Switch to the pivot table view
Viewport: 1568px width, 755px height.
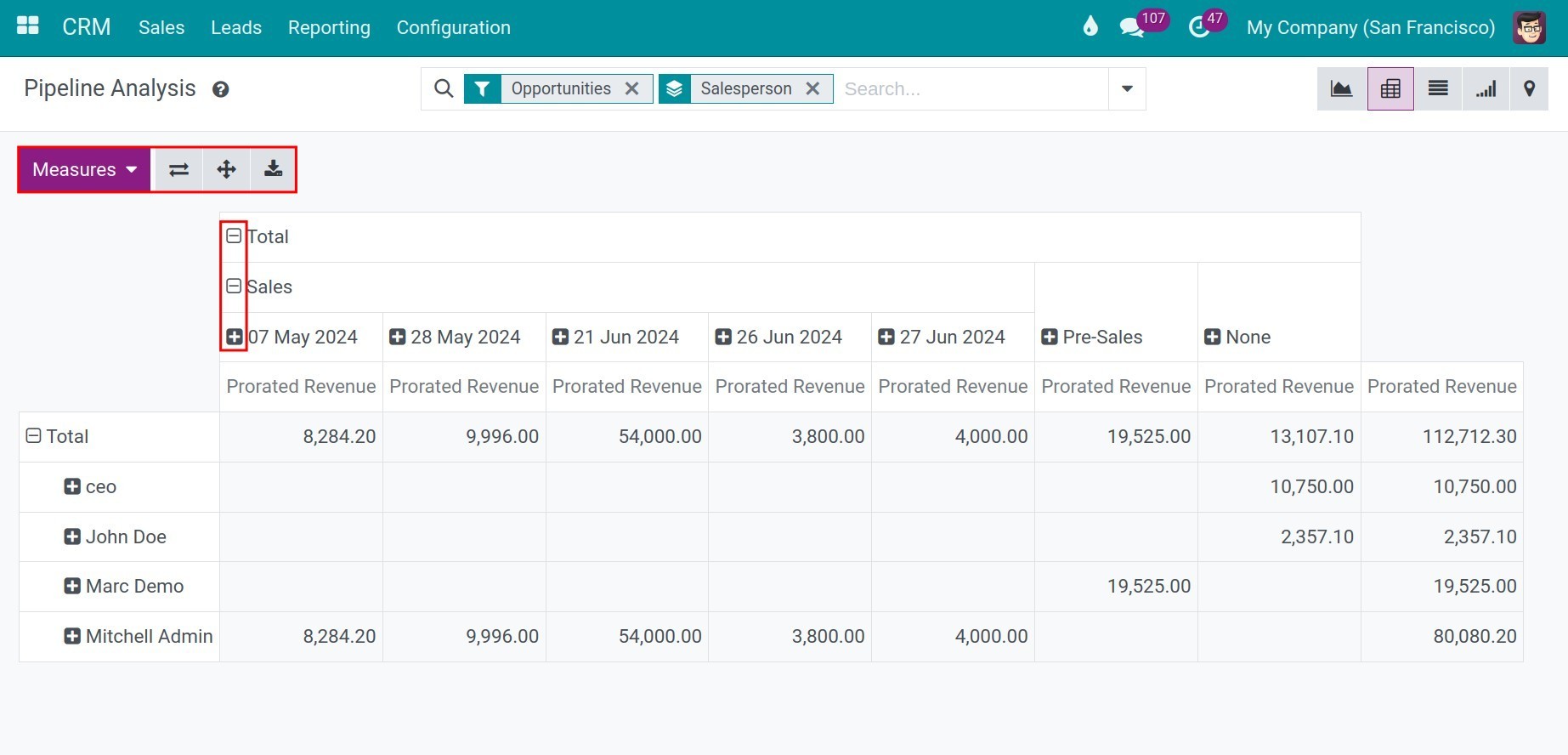(x=1390, y=88)
